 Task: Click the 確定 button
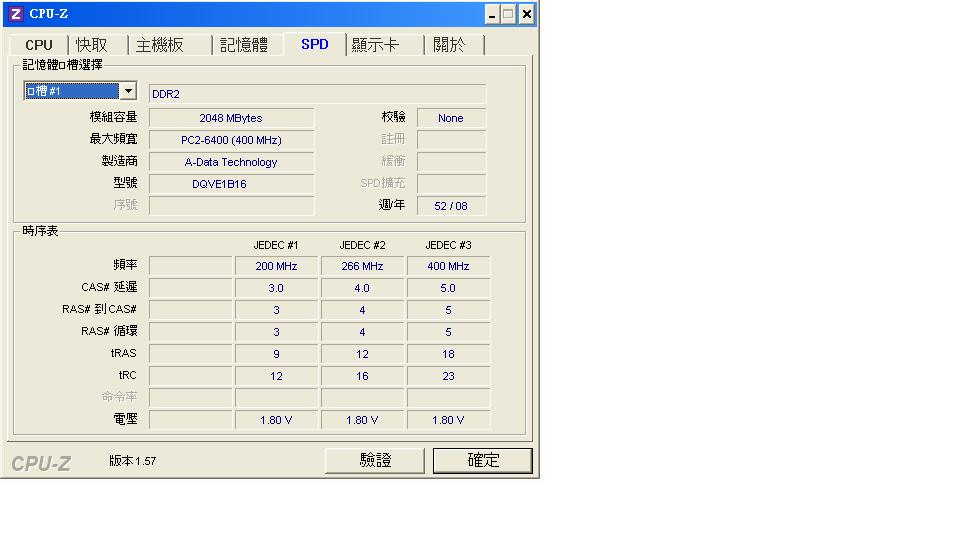click(x=483, y=460)
